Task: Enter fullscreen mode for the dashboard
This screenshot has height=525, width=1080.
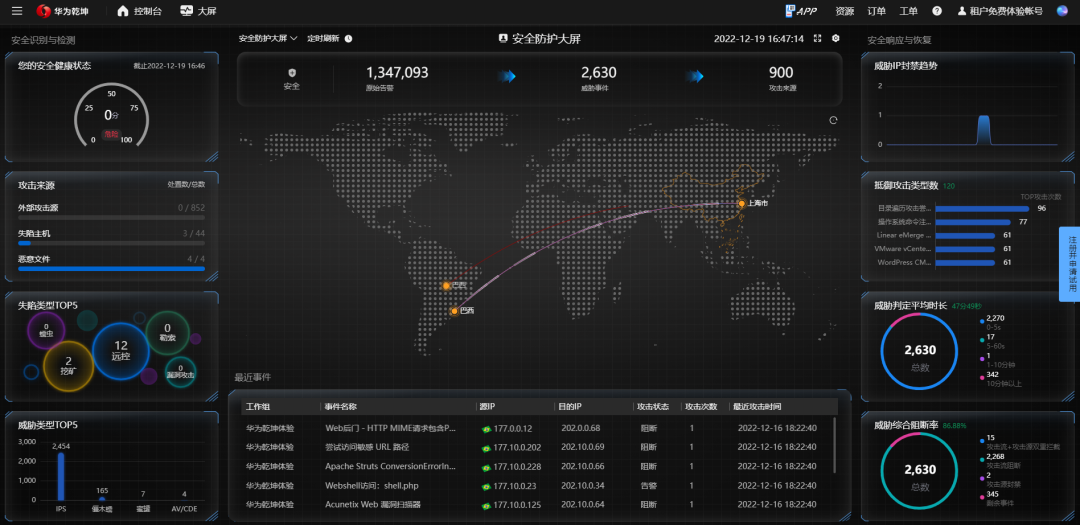Action: 817,38
